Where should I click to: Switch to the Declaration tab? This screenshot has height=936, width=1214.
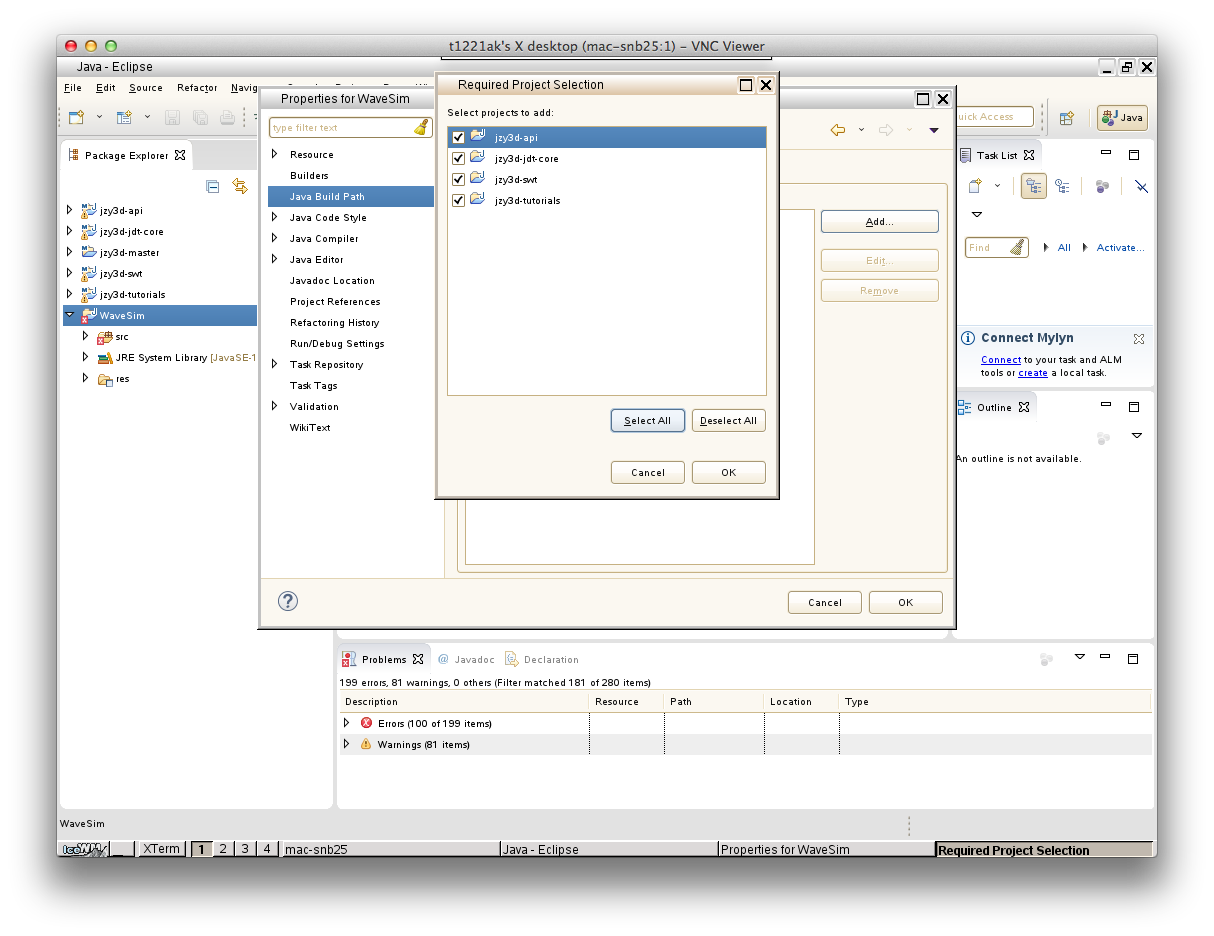click(x=542, y=659)
